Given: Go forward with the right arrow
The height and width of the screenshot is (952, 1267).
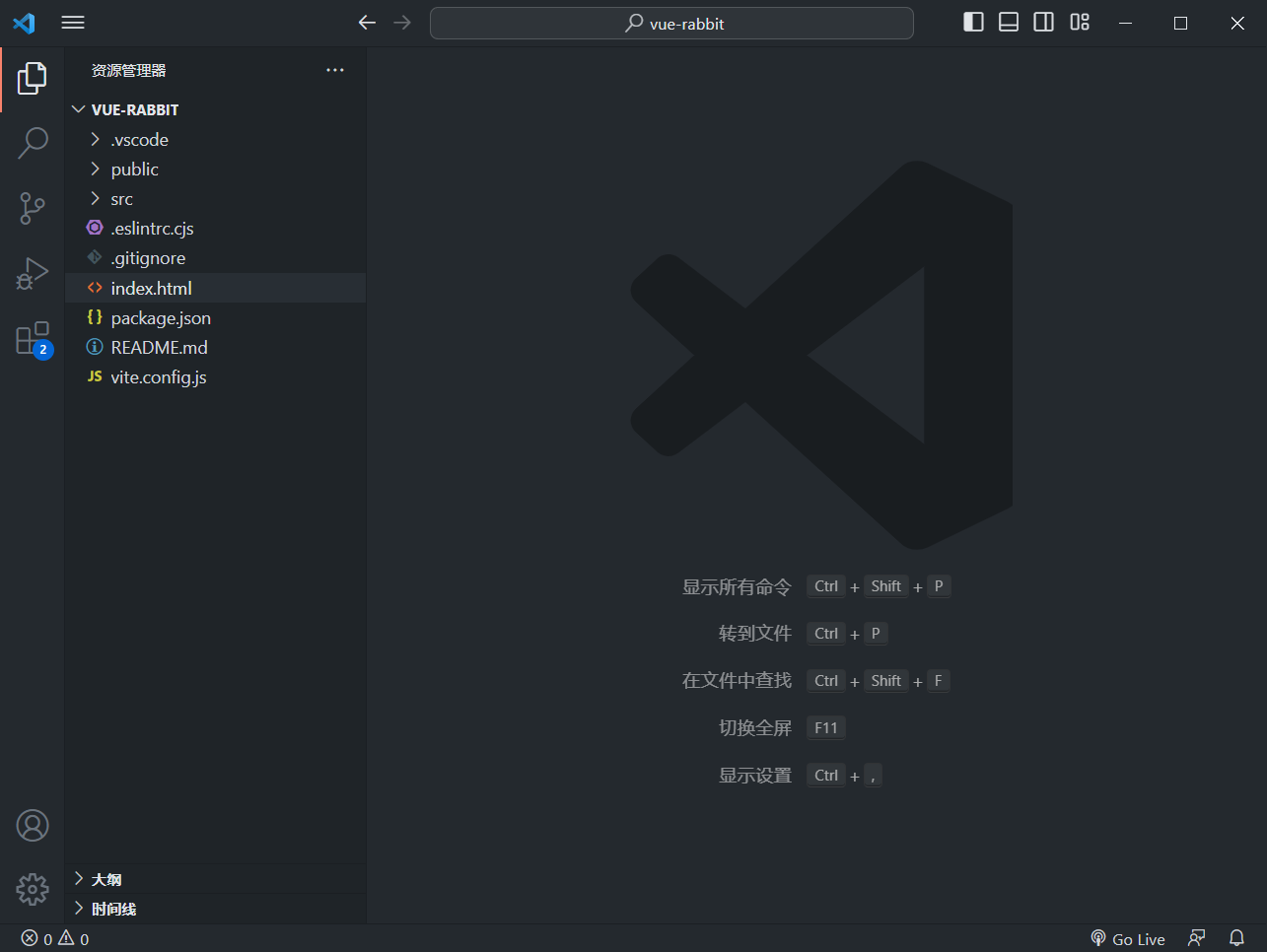Looking at the screenshot, I should click(402, 23).
